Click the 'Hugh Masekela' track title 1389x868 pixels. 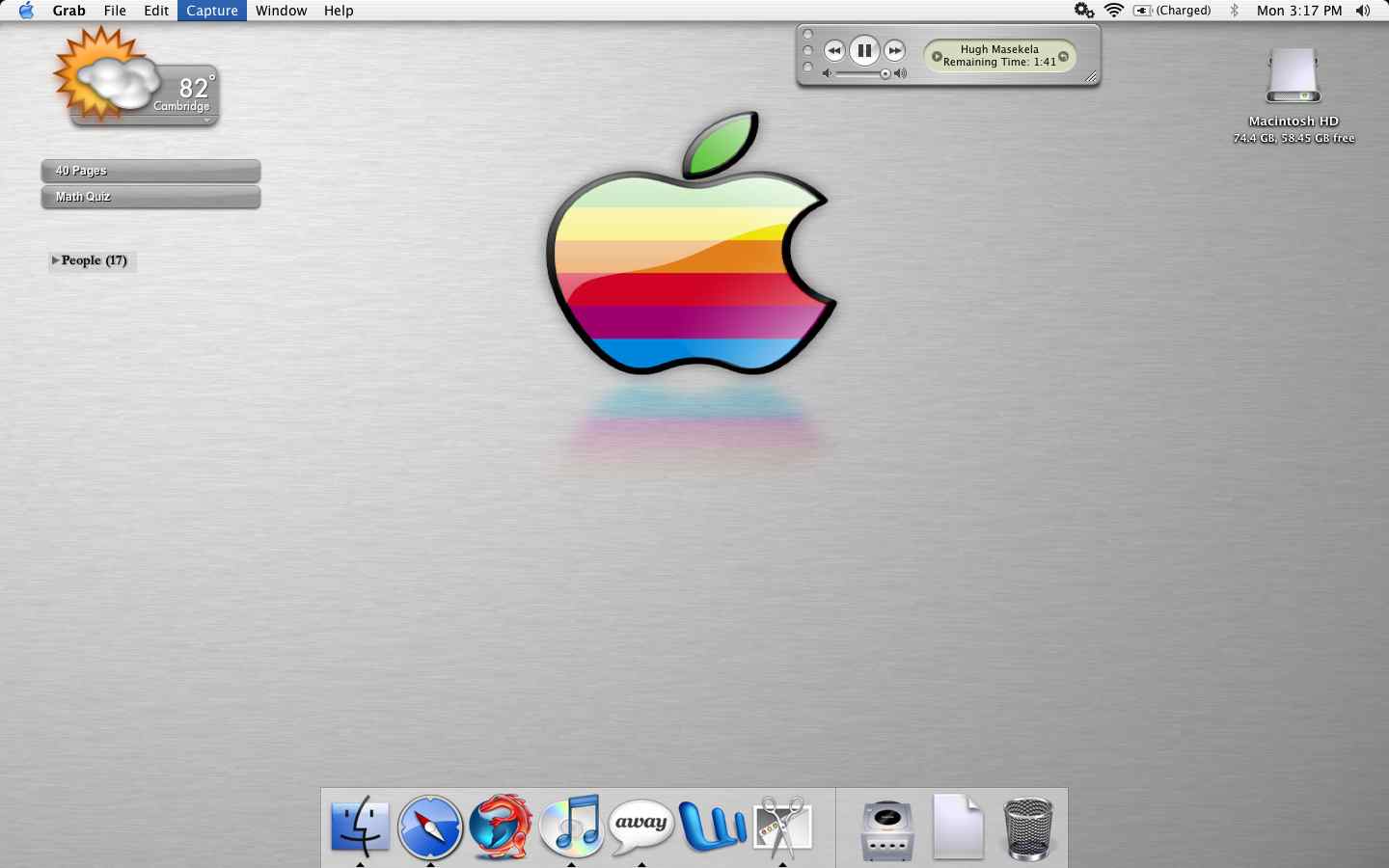[x=999, y=49]
